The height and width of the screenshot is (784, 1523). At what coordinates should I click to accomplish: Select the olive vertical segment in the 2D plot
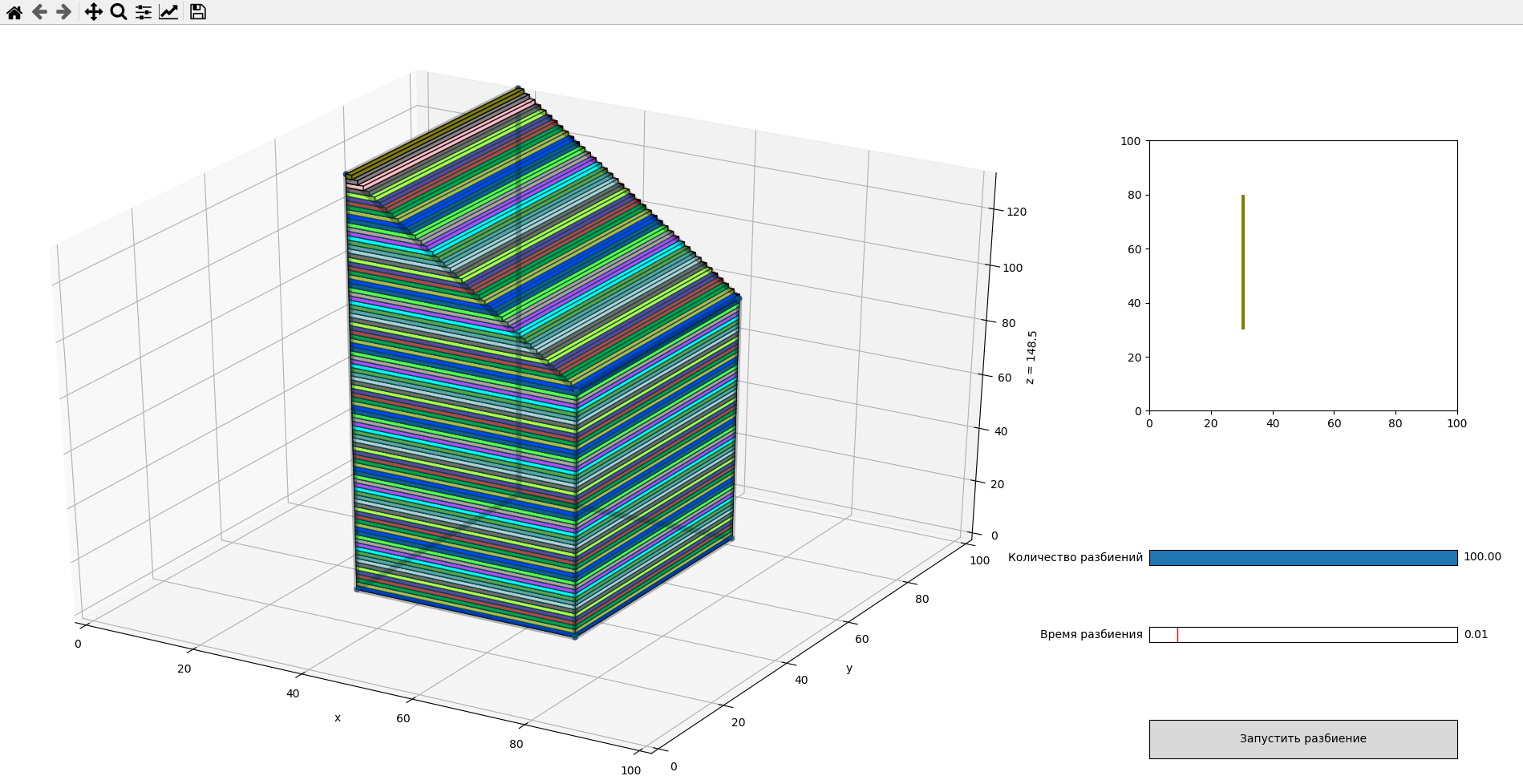coord(1243,261)
